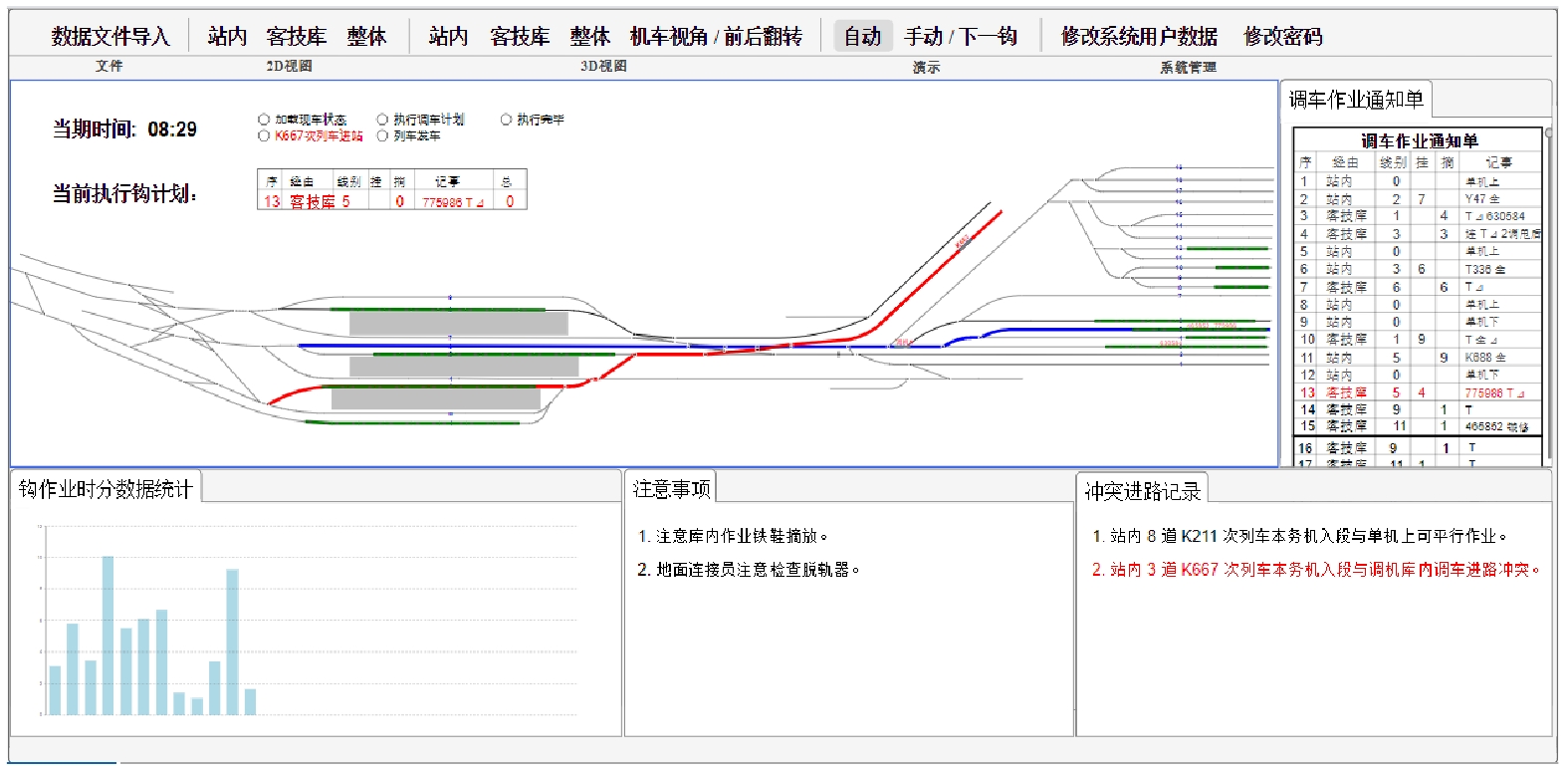Open the 钩作业时分数据统计 tab
This screenshot has width=1568, height=774.
106,489
